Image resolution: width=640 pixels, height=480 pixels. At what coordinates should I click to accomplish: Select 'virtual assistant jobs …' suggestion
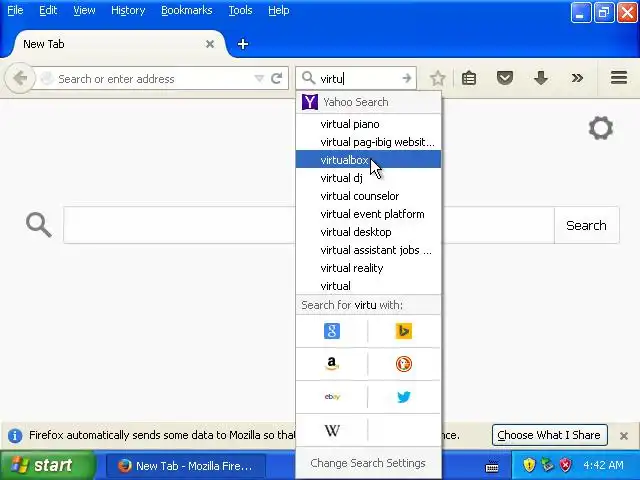pos(368,250)
